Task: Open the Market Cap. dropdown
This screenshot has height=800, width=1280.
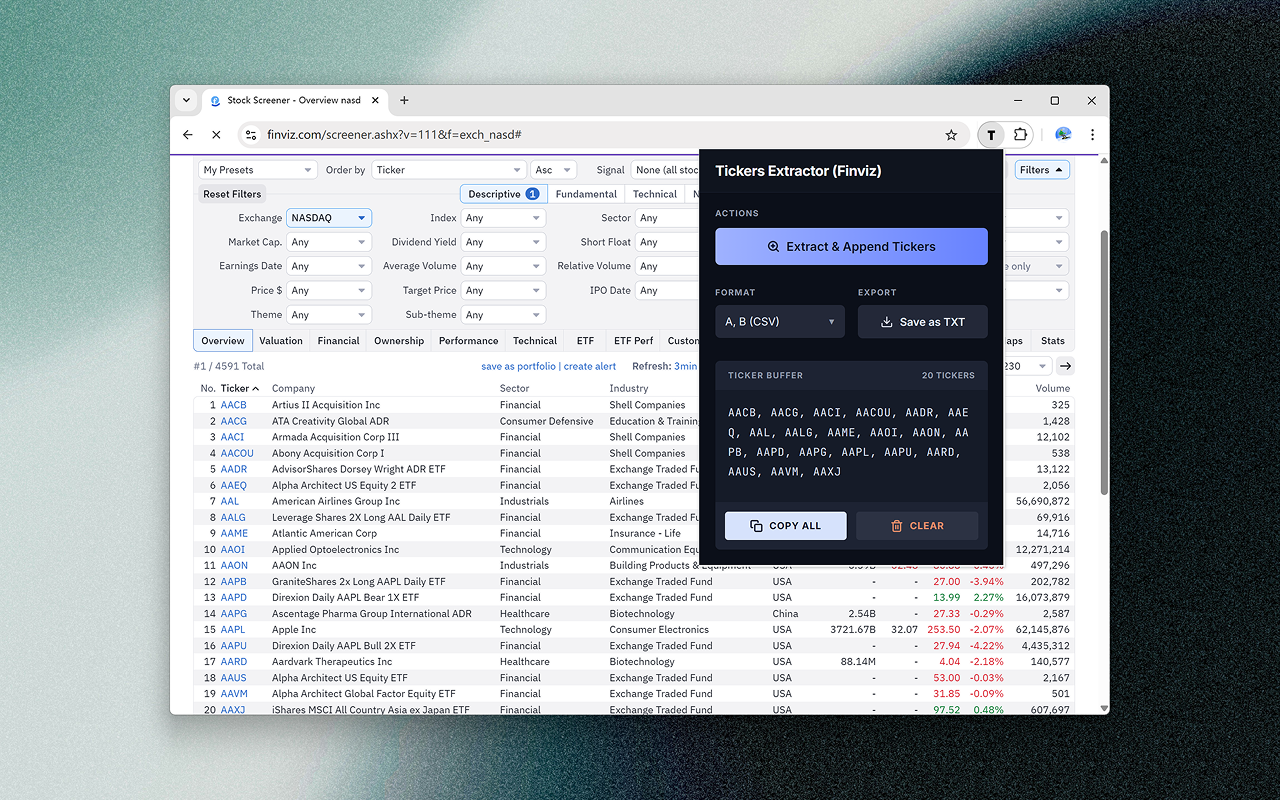Action: pyautogui.click(x=329, y=242)
